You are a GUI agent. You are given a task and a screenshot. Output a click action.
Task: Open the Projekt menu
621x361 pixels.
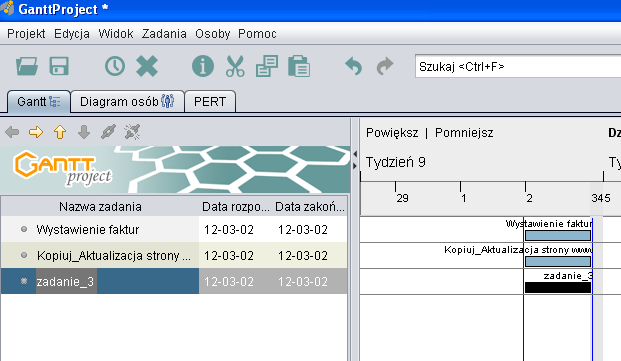(26, 34)
